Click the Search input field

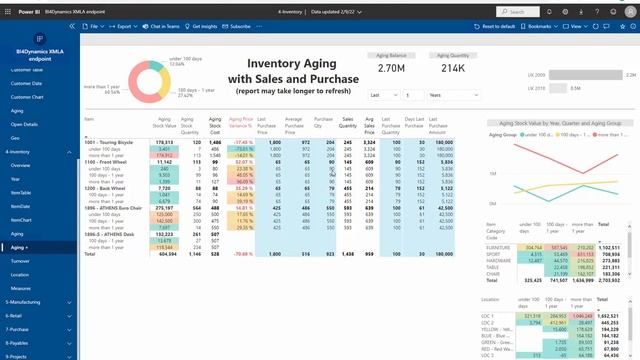[x=518, y=12]
